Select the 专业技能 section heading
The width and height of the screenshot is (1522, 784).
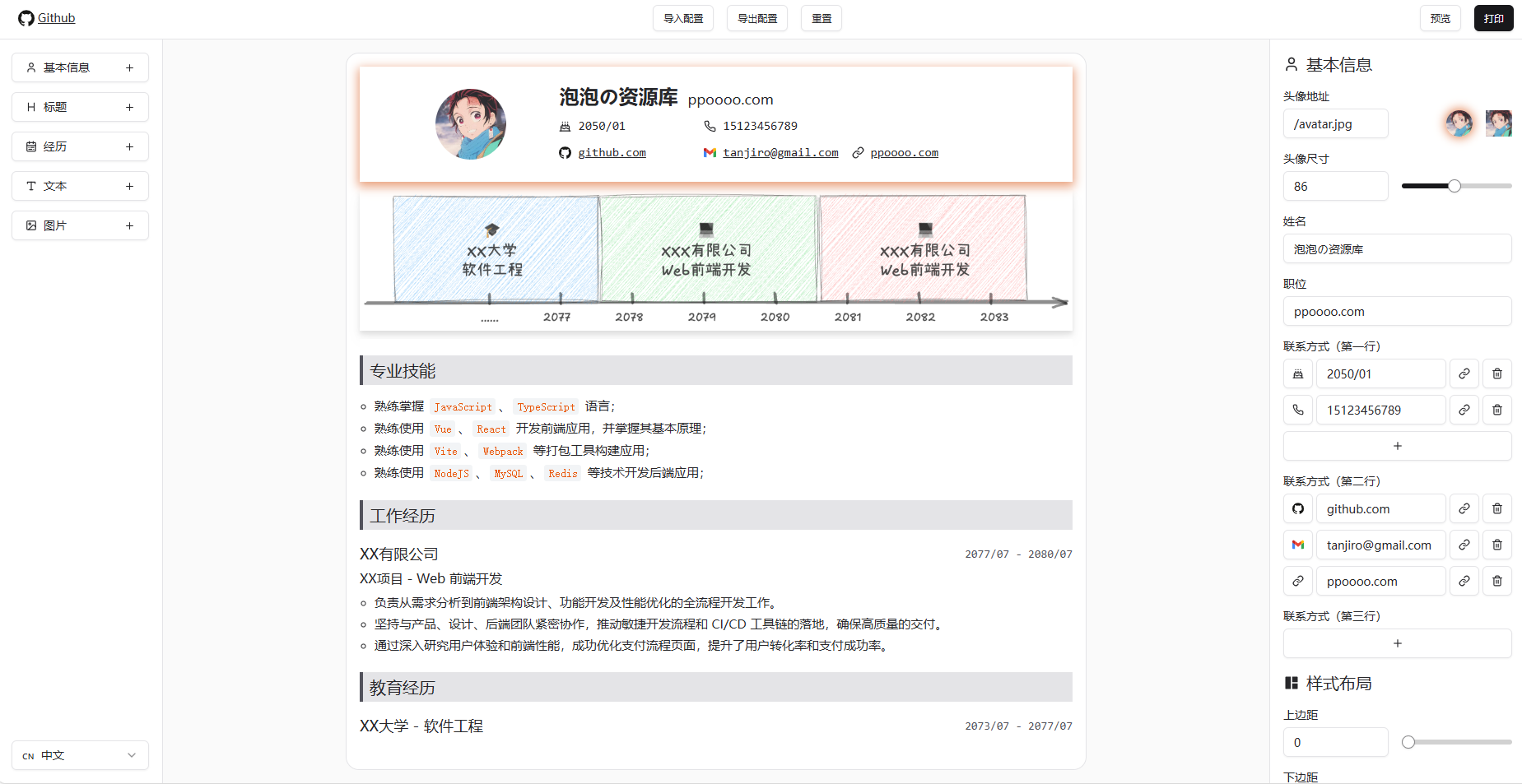(716, 370)
